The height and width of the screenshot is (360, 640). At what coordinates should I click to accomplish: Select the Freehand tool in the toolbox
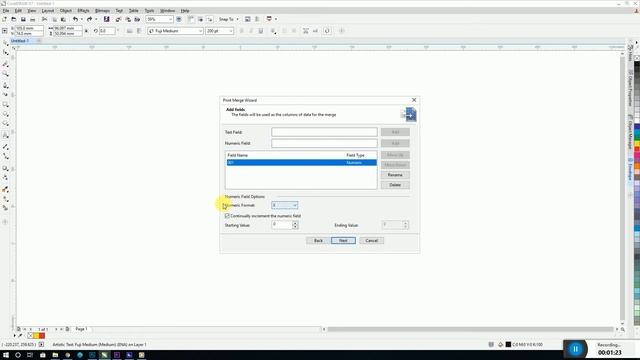(6, 85)
